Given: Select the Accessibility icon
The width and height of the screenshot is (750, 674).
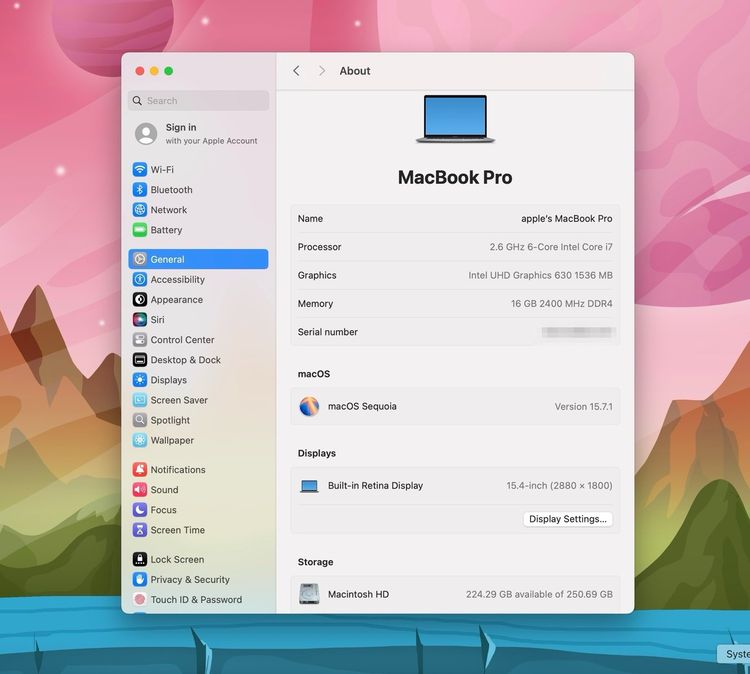Looking at the screenshot, I should (x=140, y=279).
